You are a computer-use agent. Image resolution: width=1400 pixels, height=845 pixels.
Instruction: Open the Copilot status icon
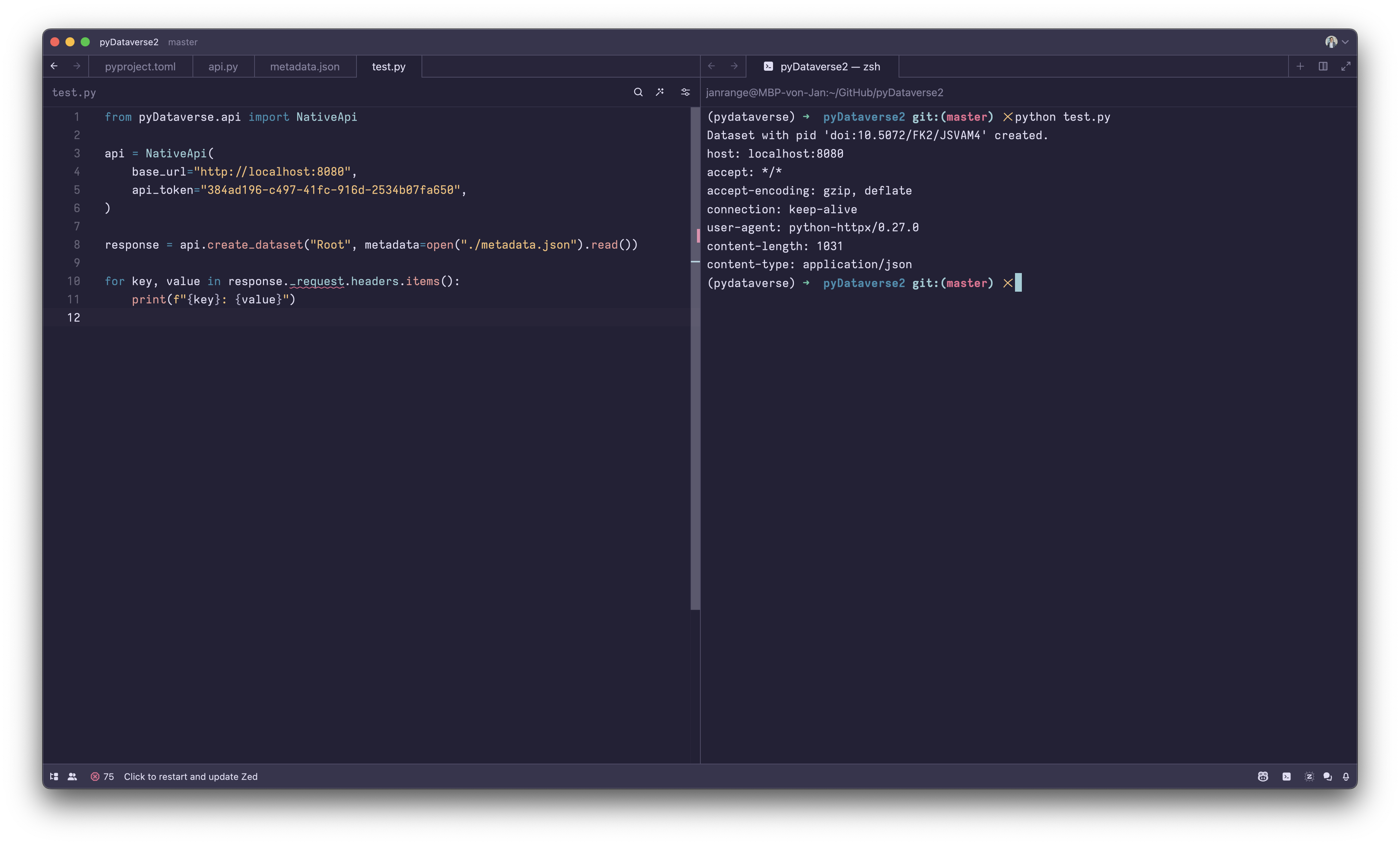(x=1263, y=776)
